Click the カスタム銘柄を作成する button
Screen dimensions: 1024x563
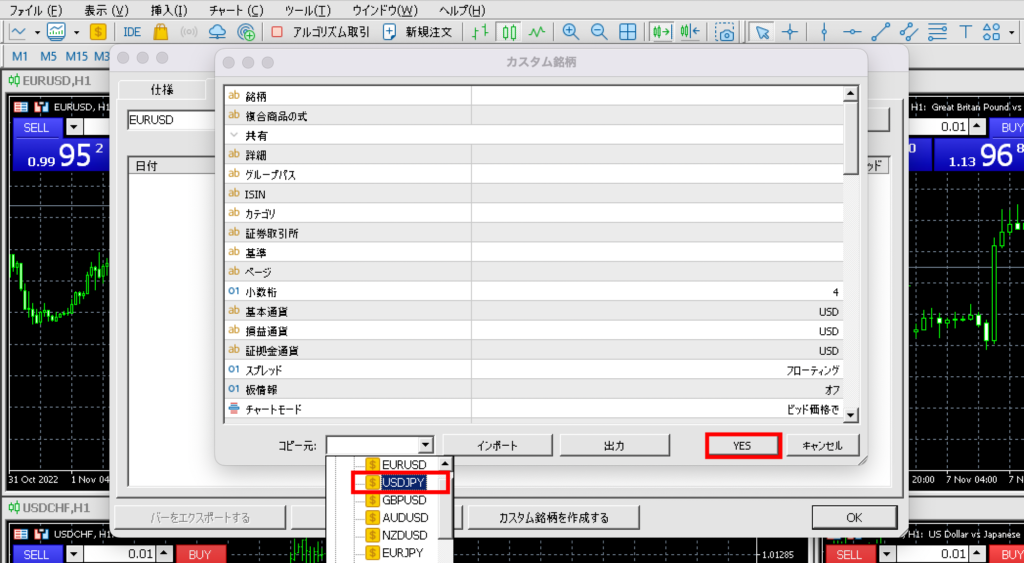(x=554, y=518)
